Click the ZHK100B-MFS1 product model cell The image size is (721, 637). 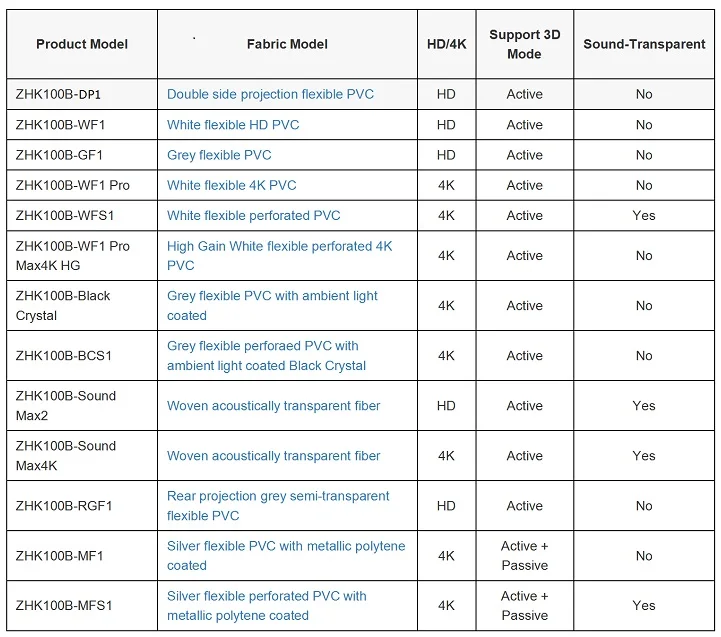[64, 605]
